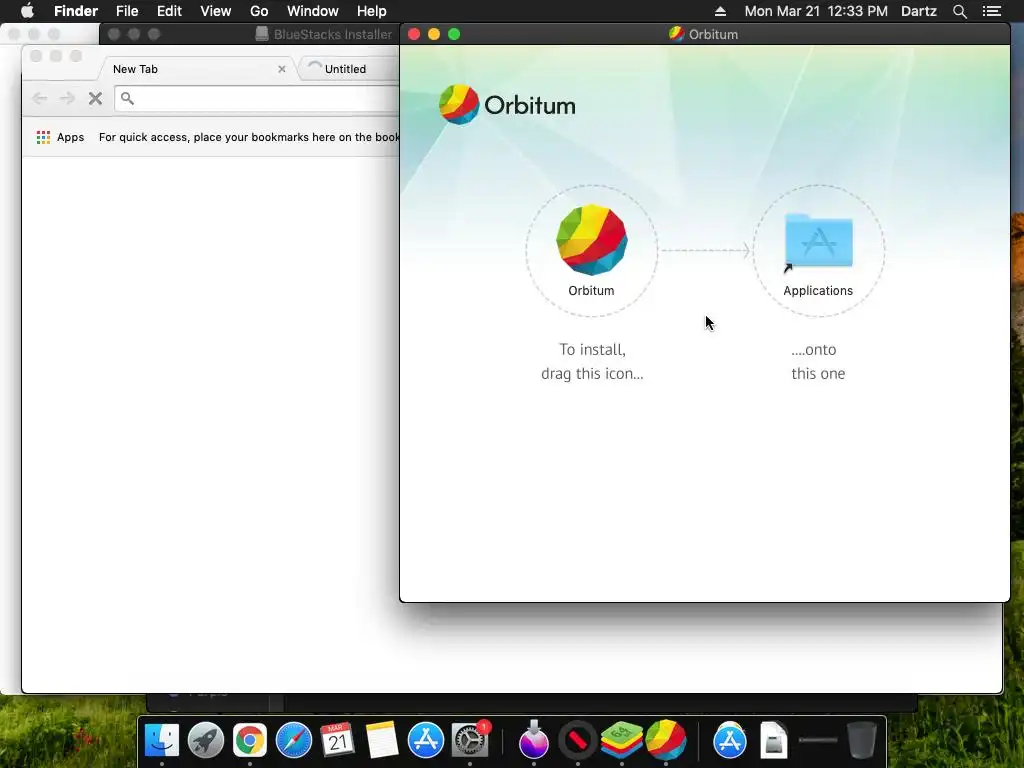1024x768 pixels.
Task: Open the Apps bookmarks shortcut
Action: [x=61, y=137]
